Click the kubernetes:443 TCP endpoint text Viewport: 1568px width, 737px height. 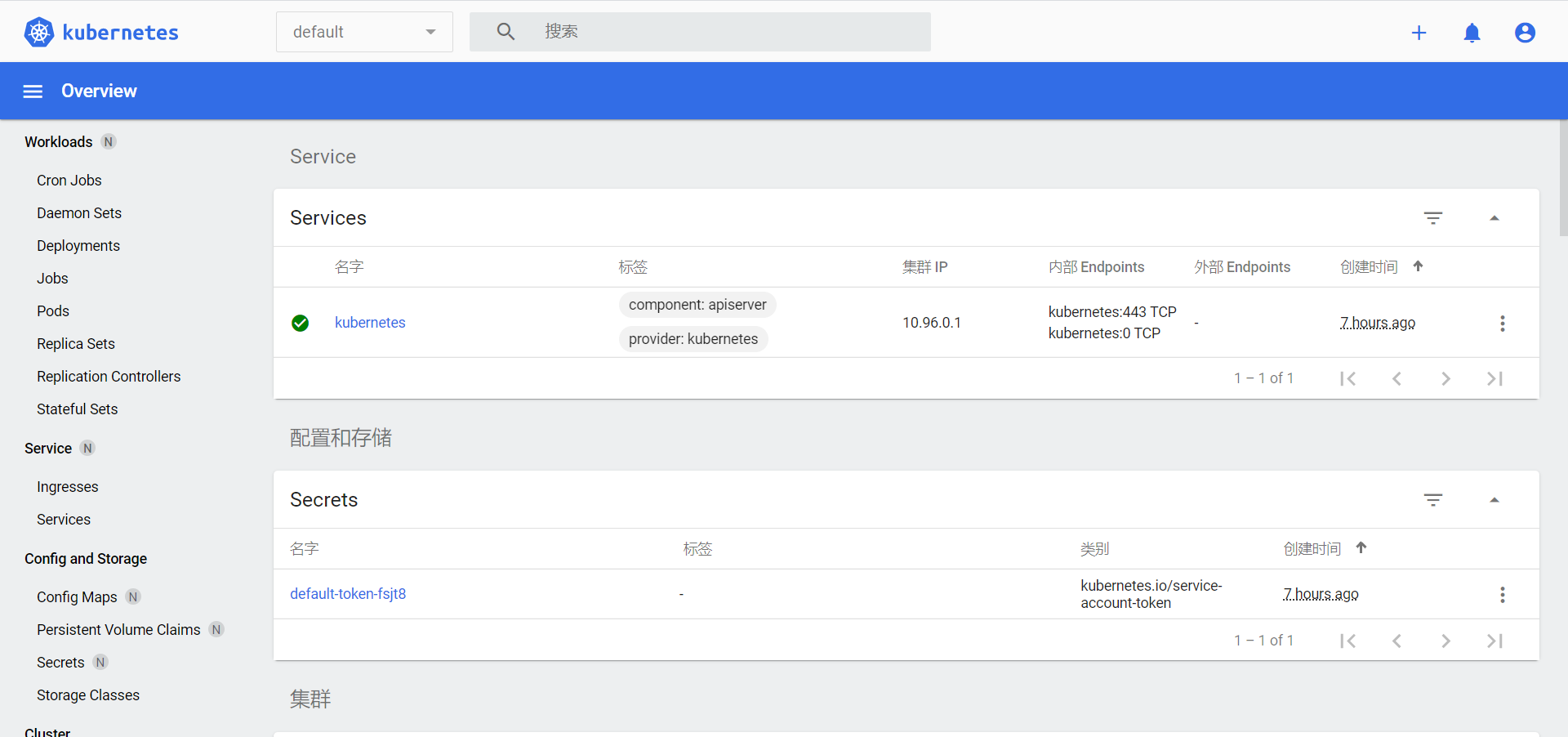click(1112, 312)
